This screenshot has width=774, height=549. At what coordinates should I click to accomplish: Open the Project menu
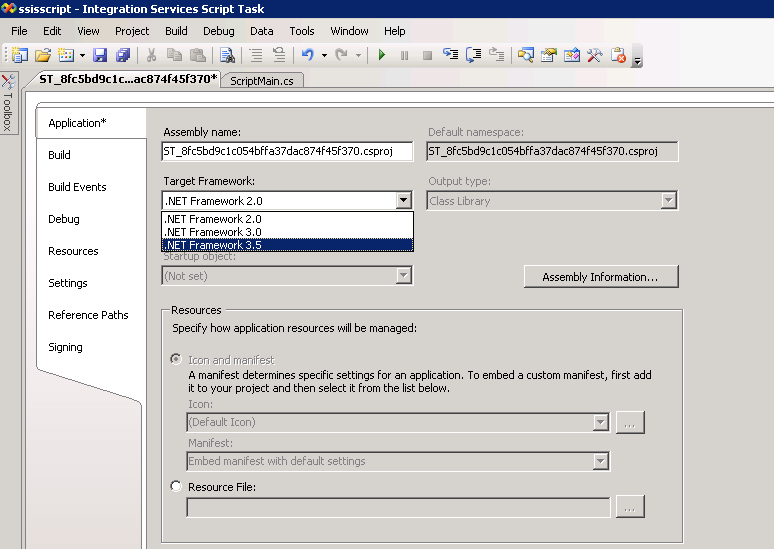coord(132,31)
